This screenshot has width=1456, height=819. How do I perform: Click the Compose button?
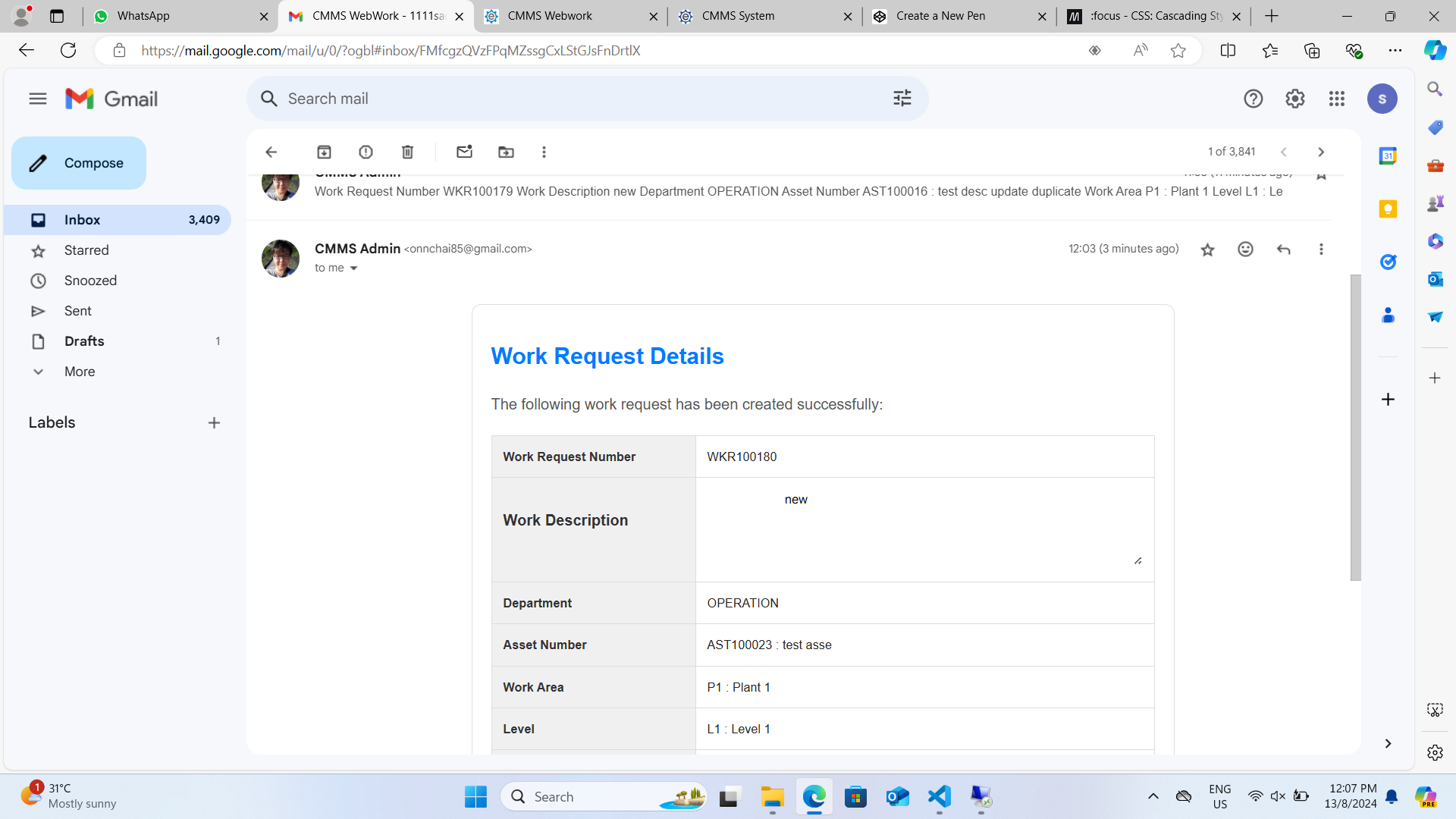pyautogui.click(x=79, y=163)
